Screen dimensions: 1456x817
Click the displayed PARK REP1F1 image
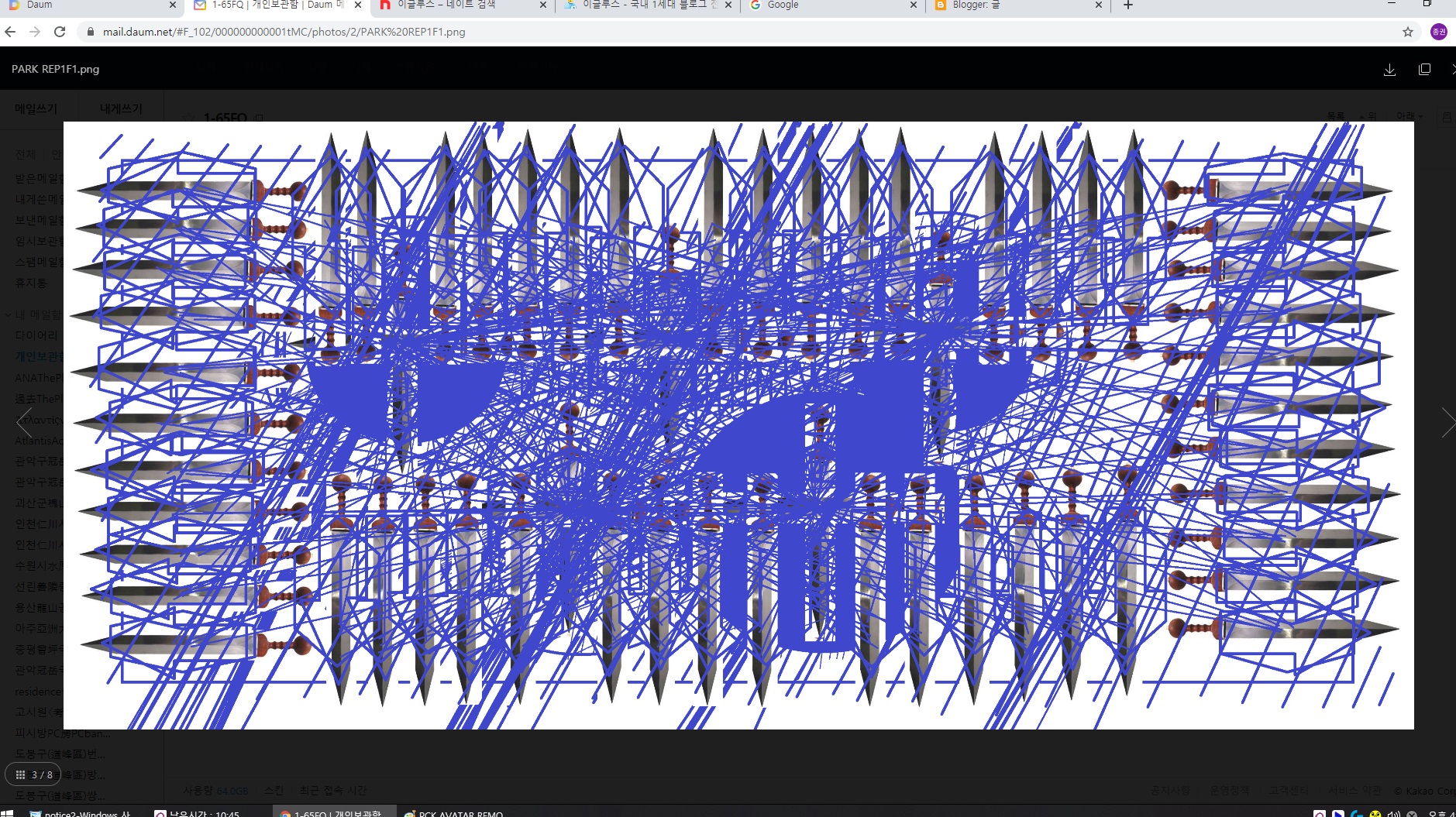[x=738, y=425]
